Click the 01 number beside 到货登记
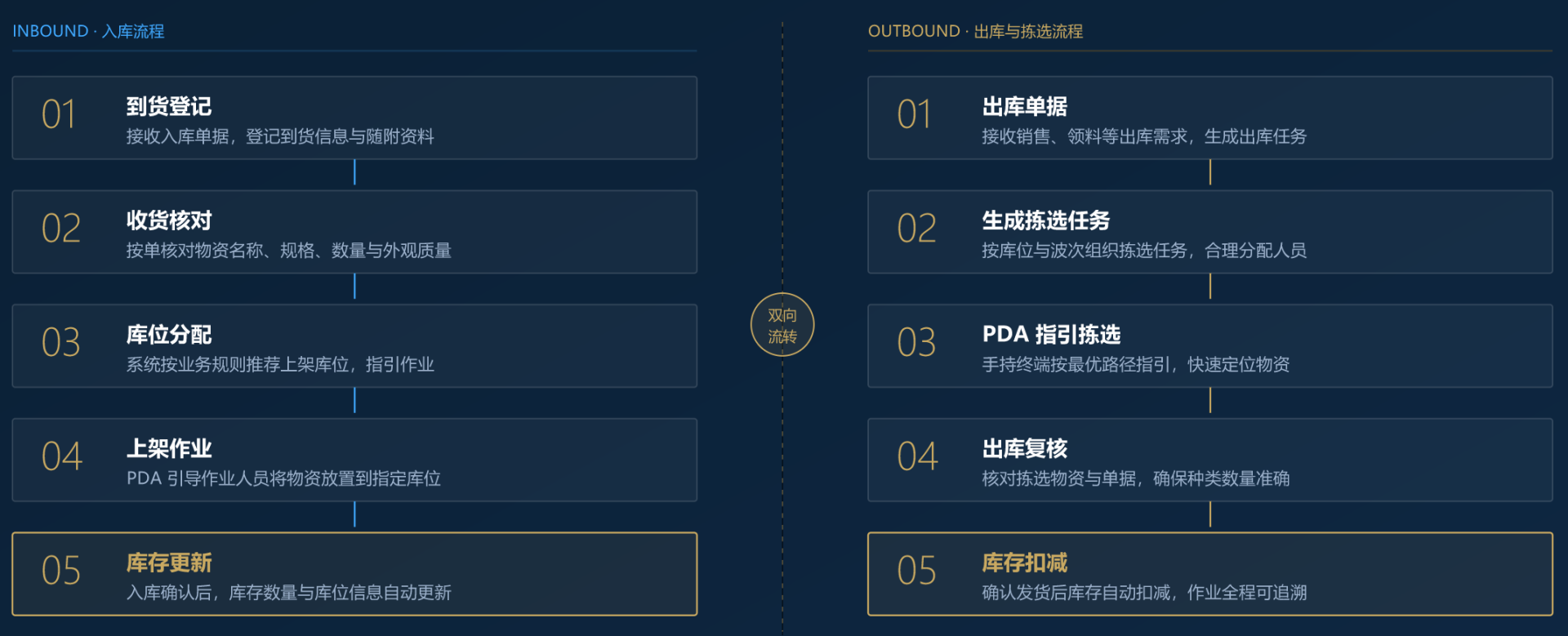The height and width of the screenshot is (636, 1568). 59,114
